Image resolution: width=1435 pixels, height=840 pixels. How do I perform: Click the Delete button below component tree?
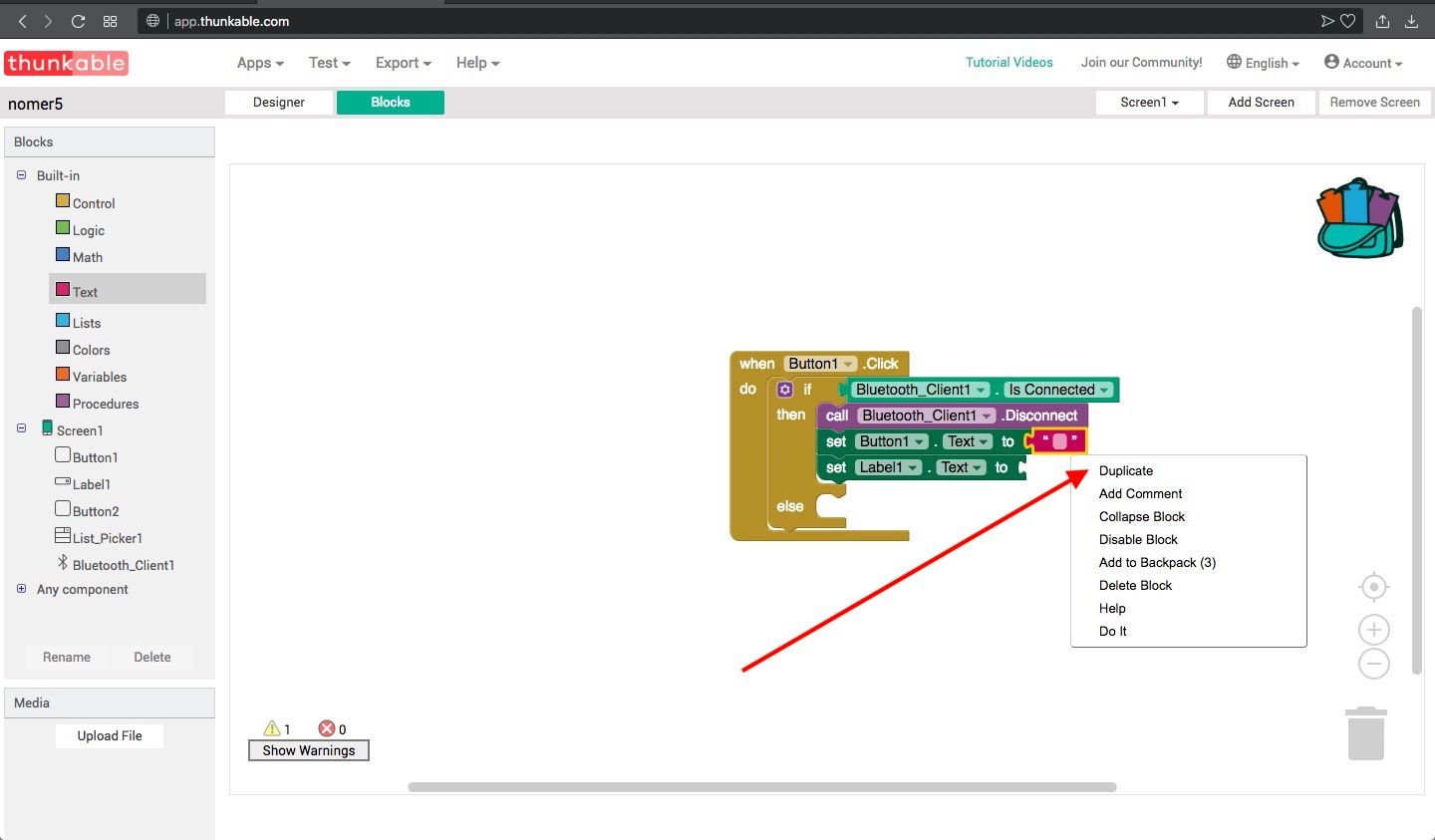[x=152, y=658]
